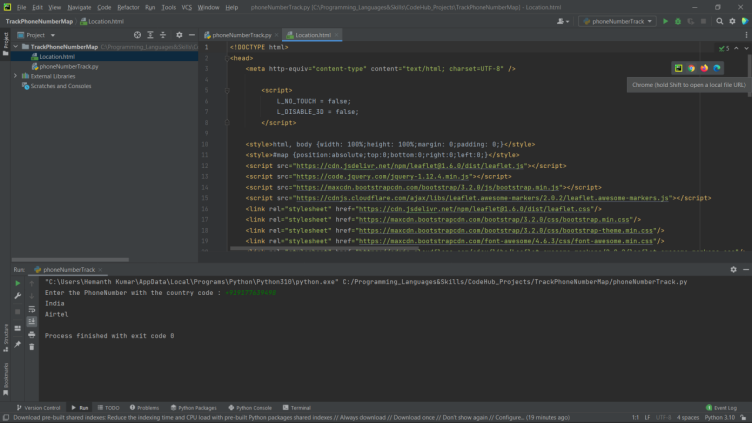
Task: Expand all in Project panel
Action: 150,35
